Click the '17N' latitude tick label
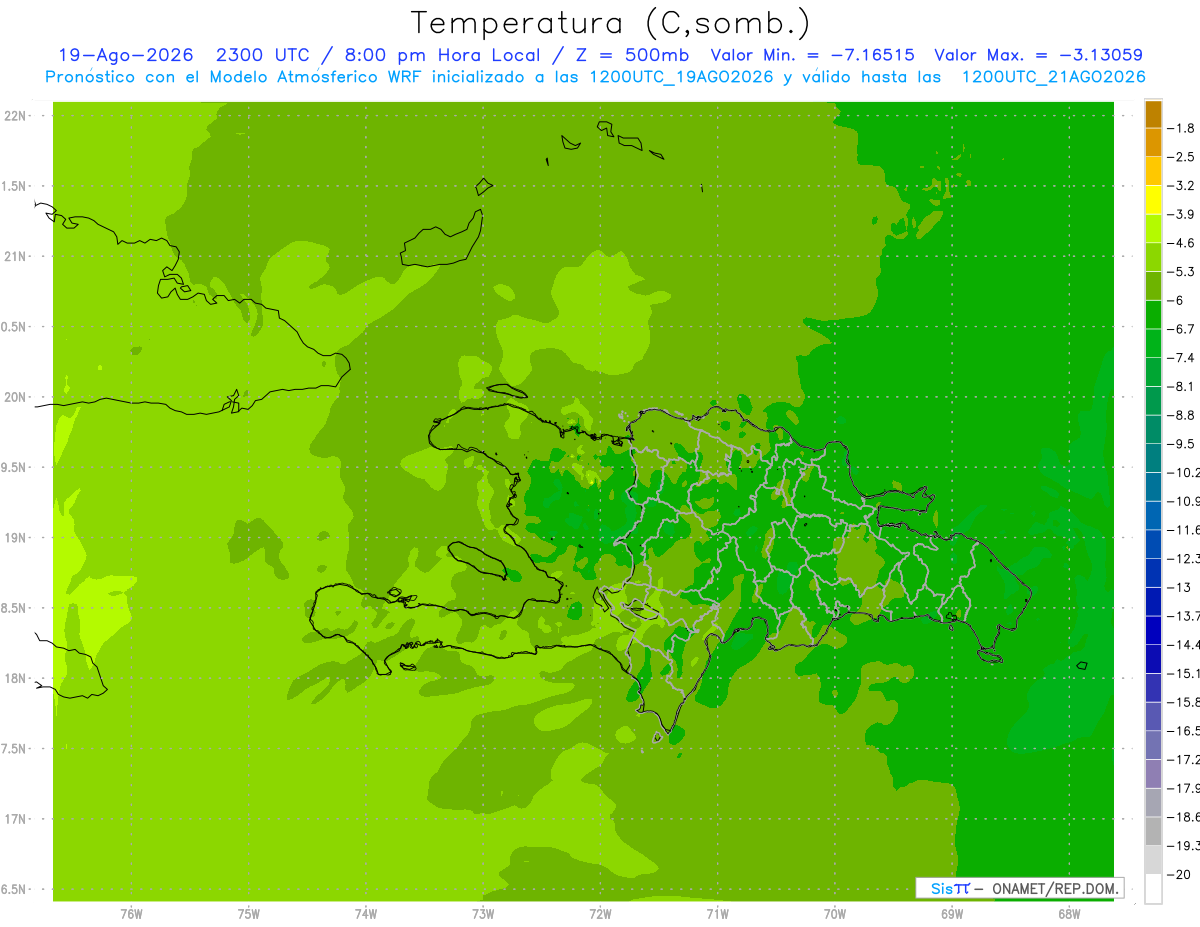The image size is (1200, 927). click(17, 819)
